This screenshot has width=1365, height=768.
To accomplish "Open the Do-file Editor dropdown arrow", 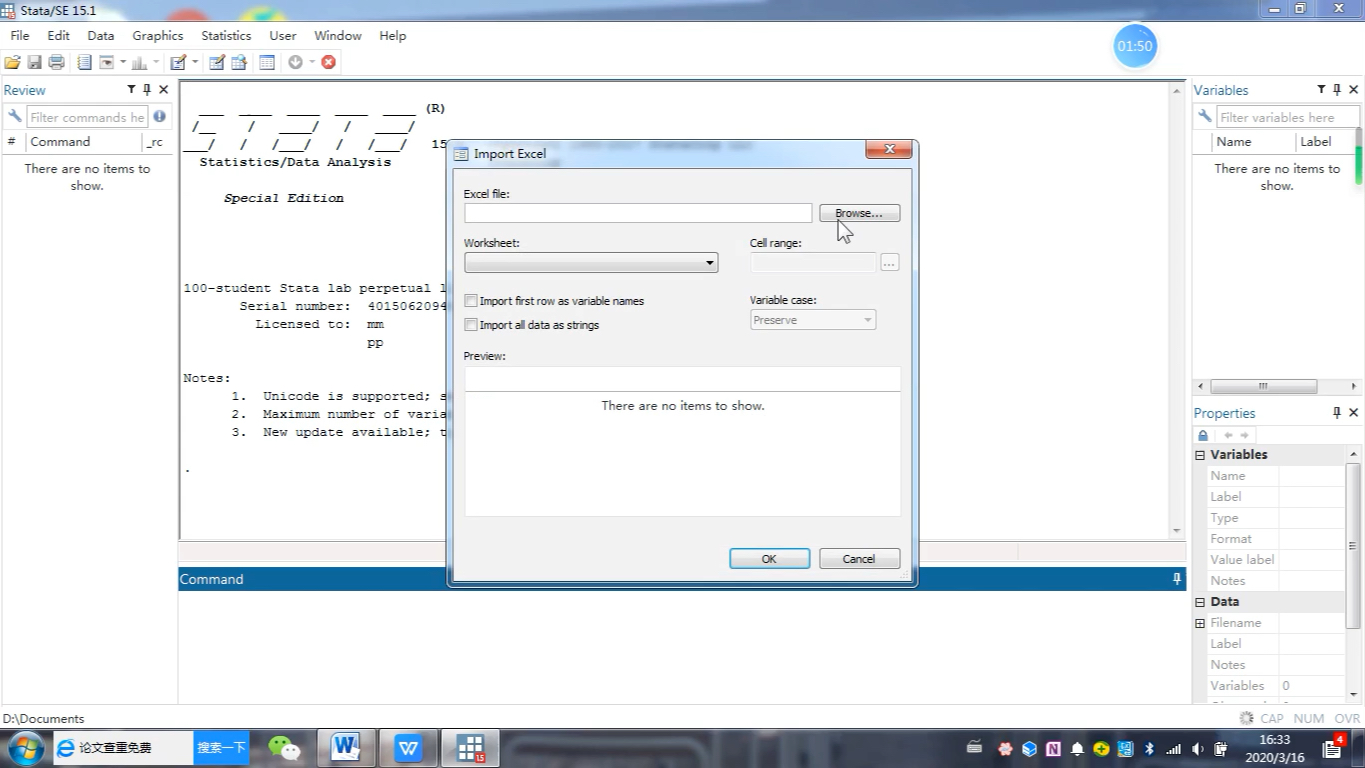I will point(195,62).
